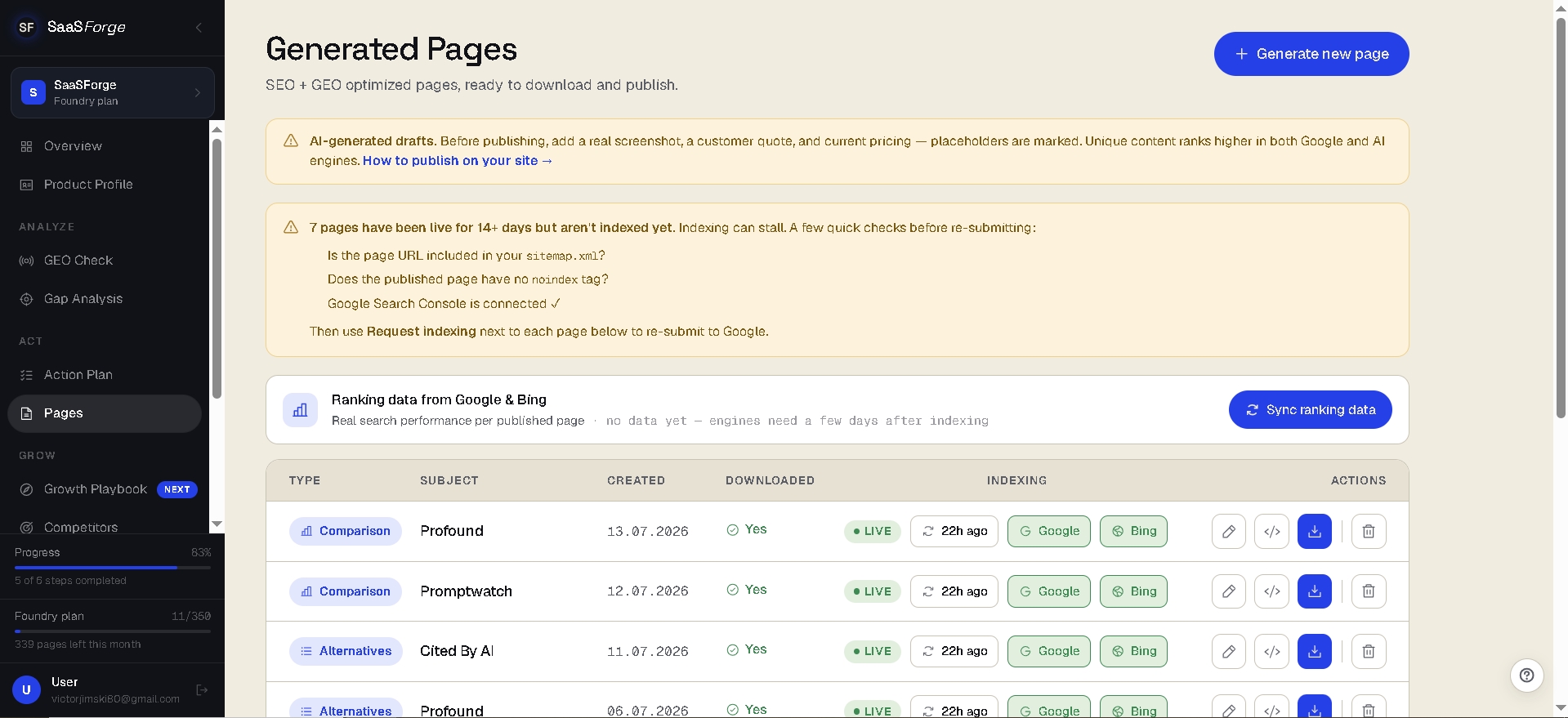Download the Cited By AI page
This screenshot has height=718, width=1568.
[1314, 651]
